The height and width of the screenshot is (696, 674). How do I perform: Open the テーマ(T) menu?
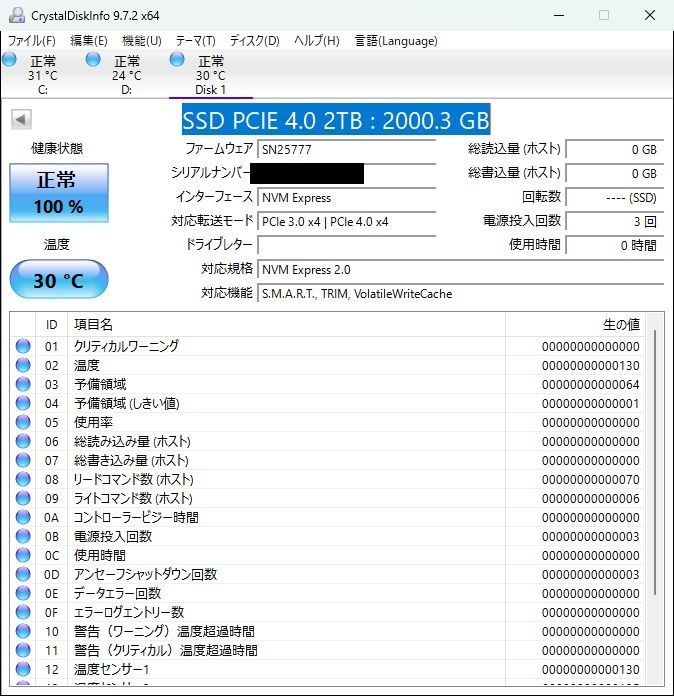[195, 41]
